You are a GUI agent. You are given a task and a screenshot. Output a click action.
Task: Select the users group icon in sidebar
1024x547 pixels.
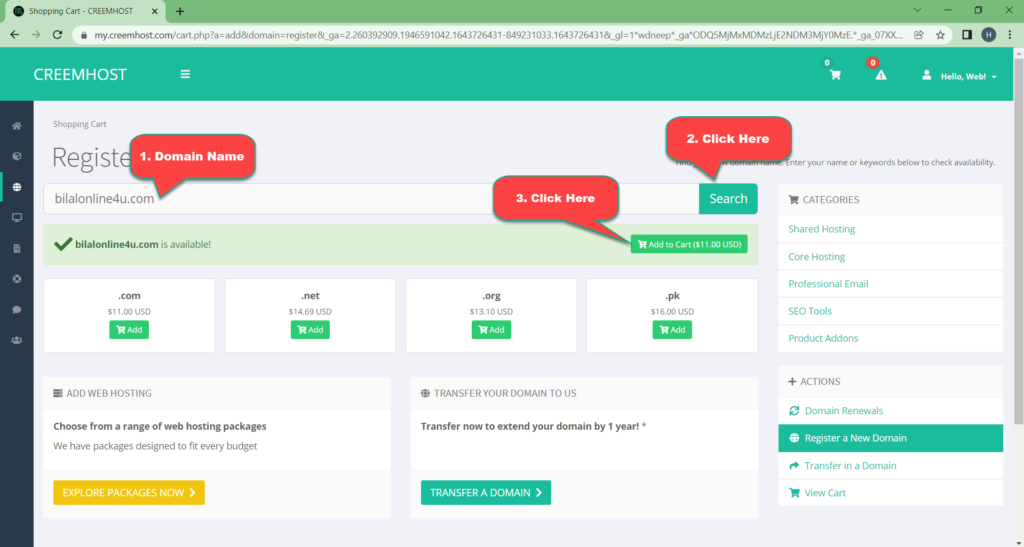point(17,340)
